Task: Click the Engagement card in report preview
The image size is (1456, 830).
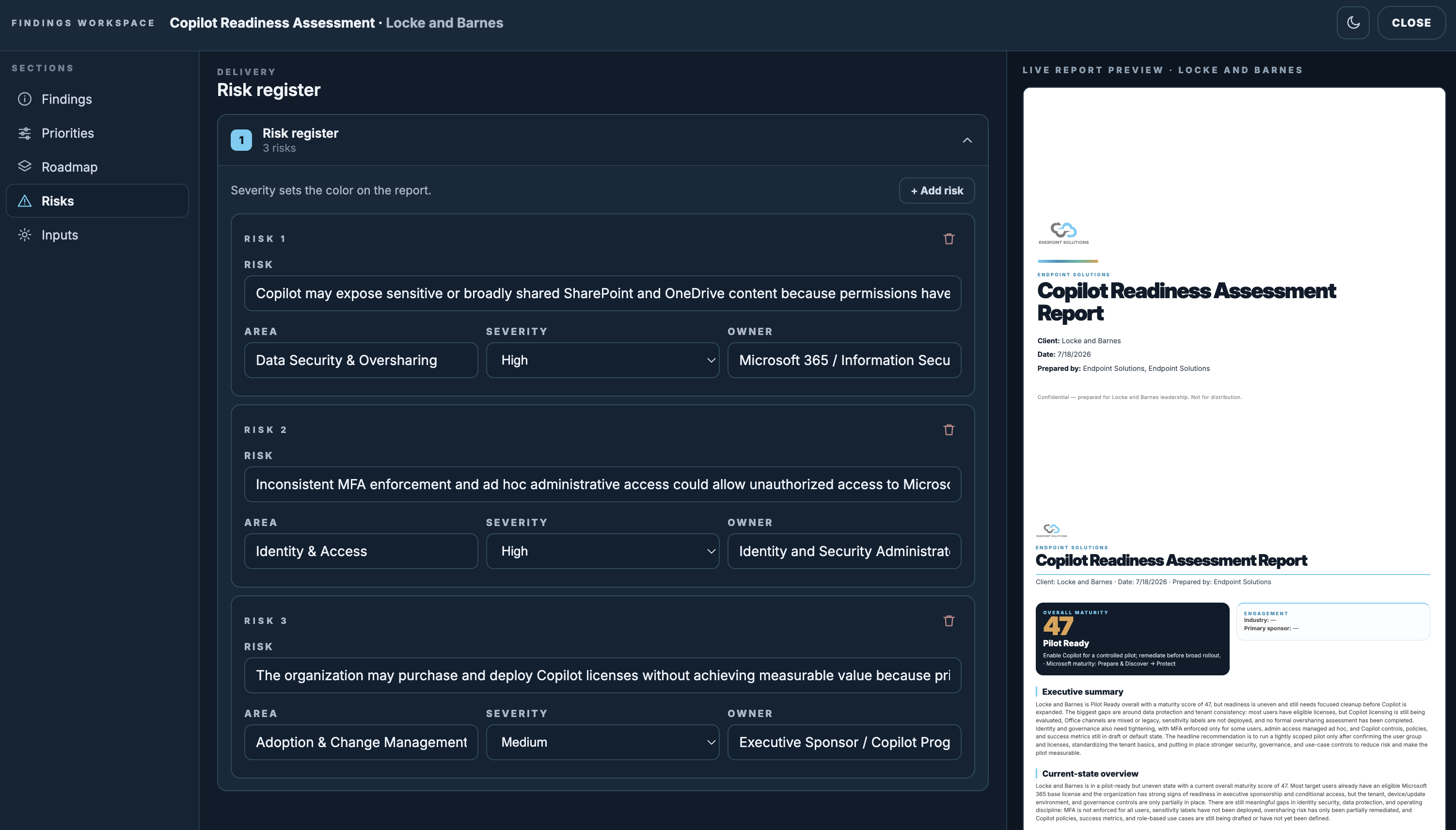Action: click(1333, 622)
